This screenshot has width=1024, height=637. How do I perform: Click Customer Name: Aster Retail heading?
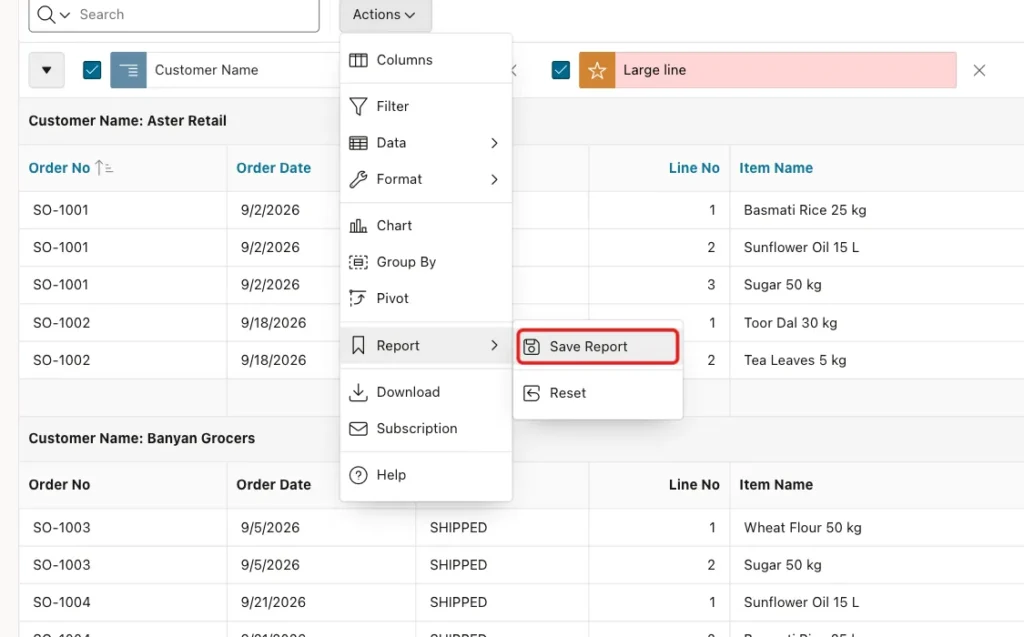pos(127,121)
